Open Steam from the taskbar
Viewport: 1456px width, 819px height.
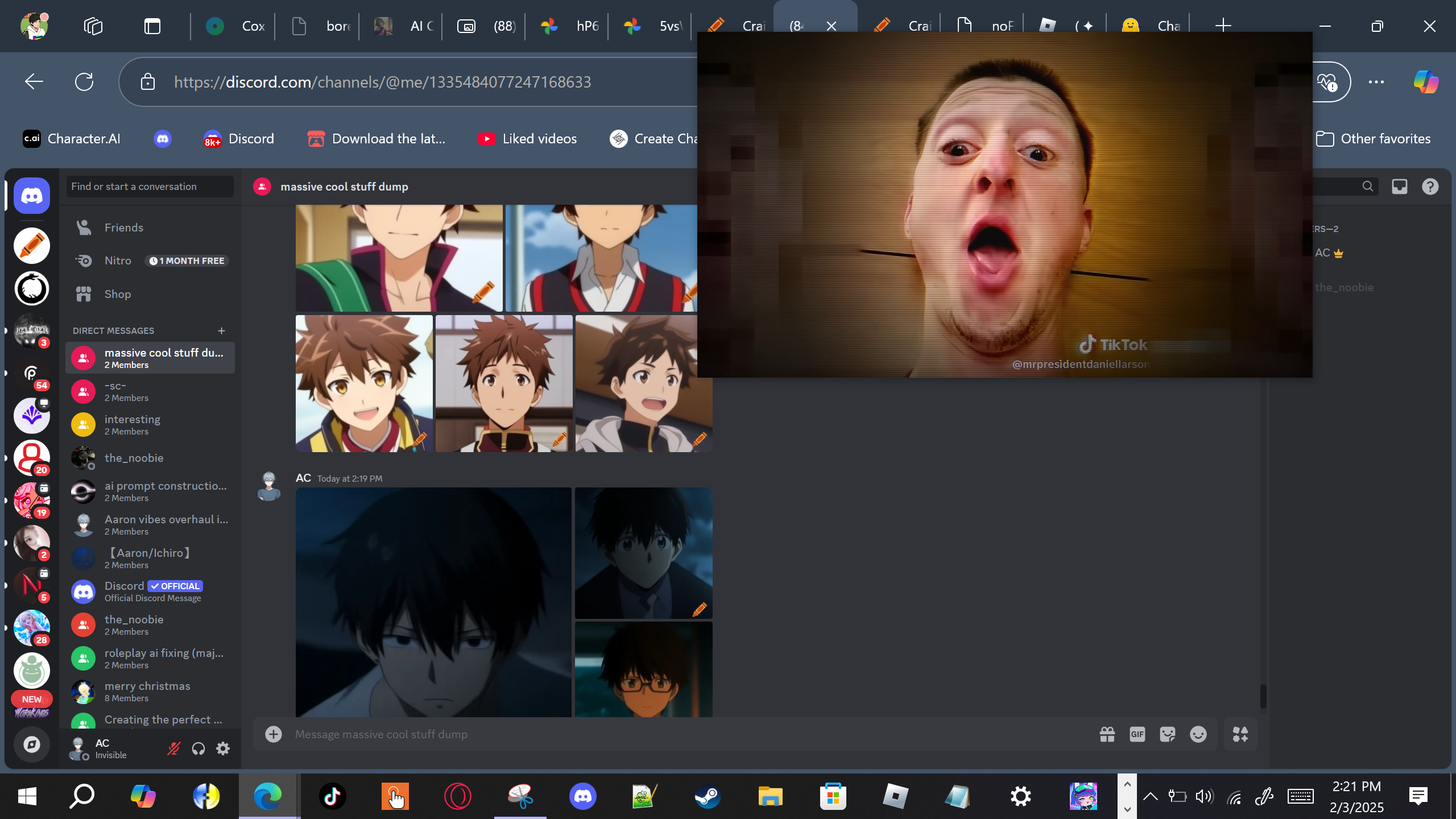click(708, 796)
